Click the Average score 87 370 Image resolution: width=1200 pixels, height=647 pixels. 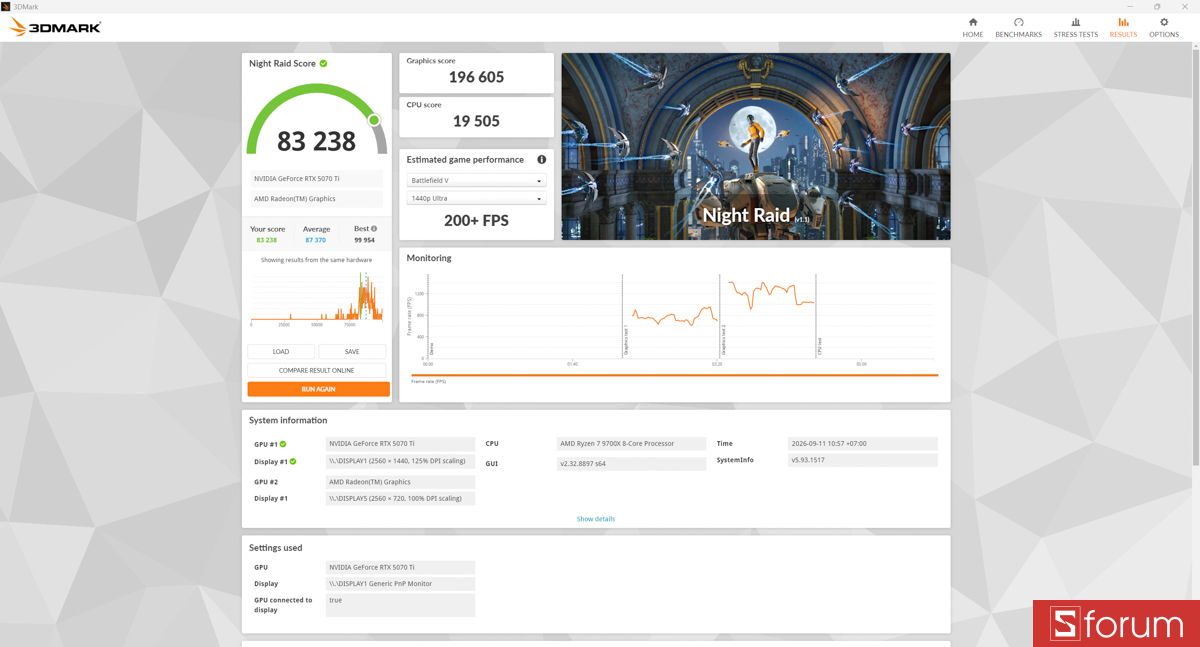click(x=316, y=240)
